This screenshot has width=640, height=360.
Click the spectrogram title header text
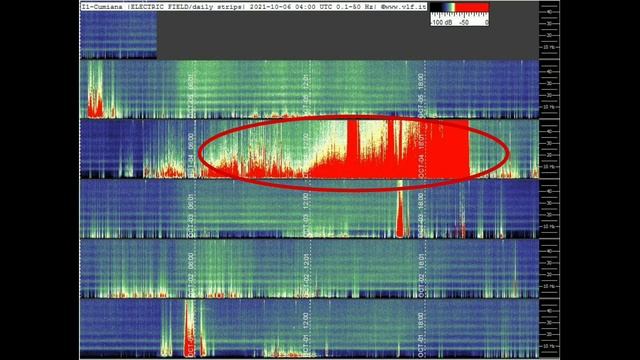point(253,7)
